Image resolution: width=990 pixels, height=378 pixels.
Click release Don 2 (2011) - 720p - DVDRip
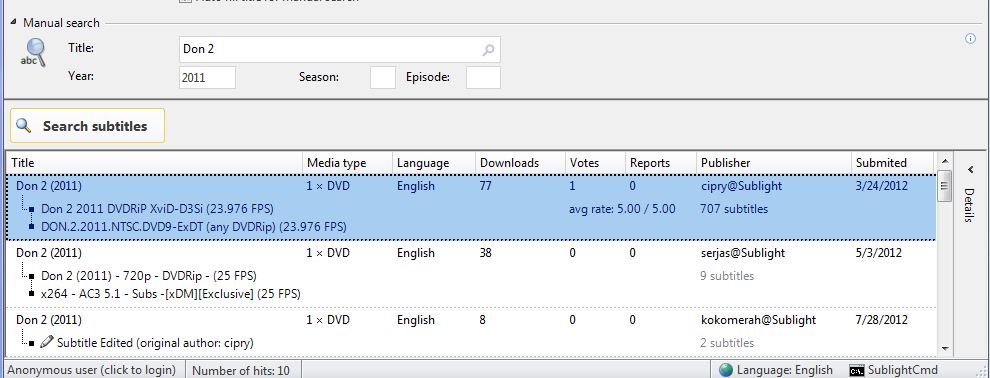pyautogui.click(x=148, y=276)
